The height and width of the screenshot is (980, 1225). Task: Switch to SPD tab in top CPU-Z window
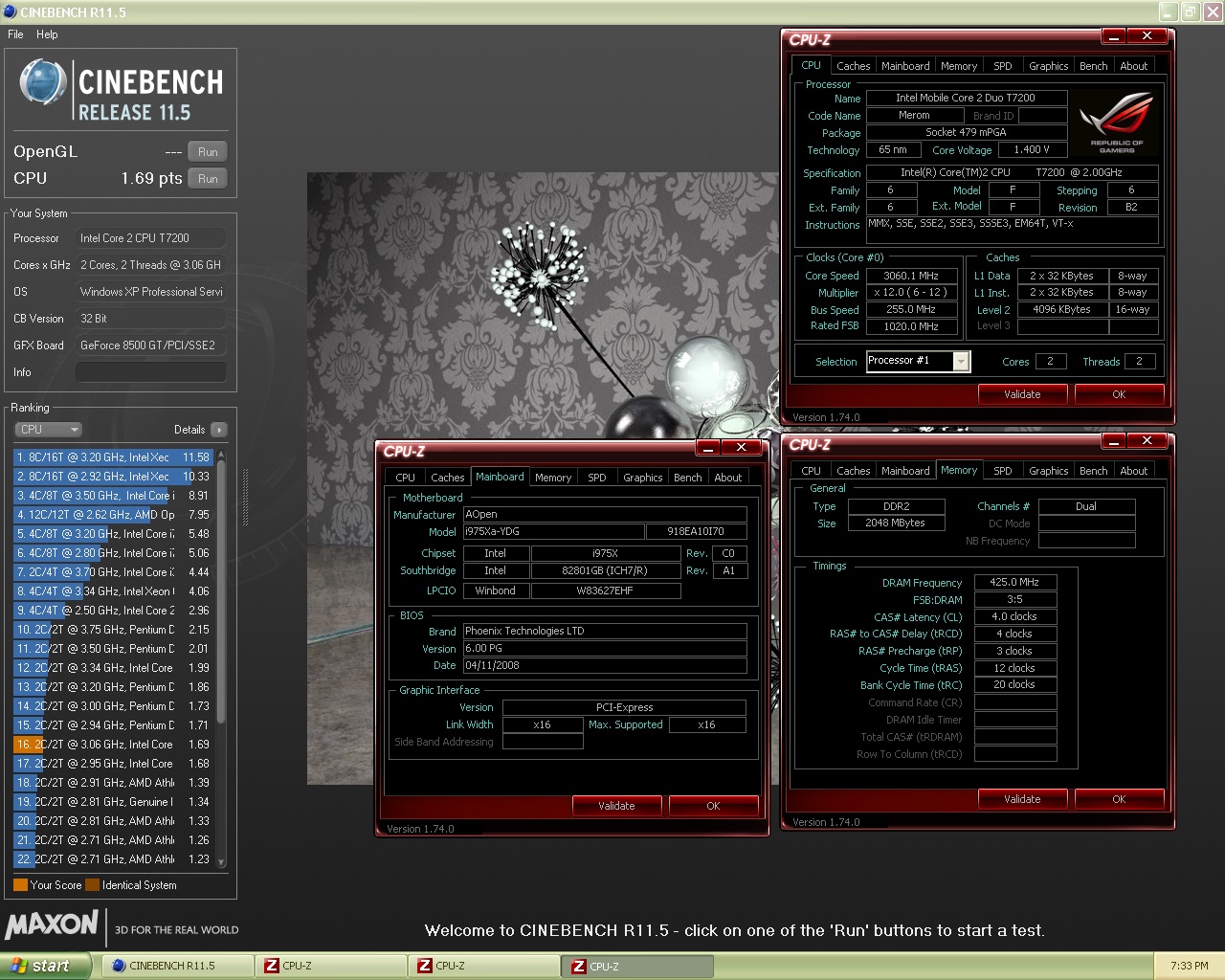coord(1002,66)
